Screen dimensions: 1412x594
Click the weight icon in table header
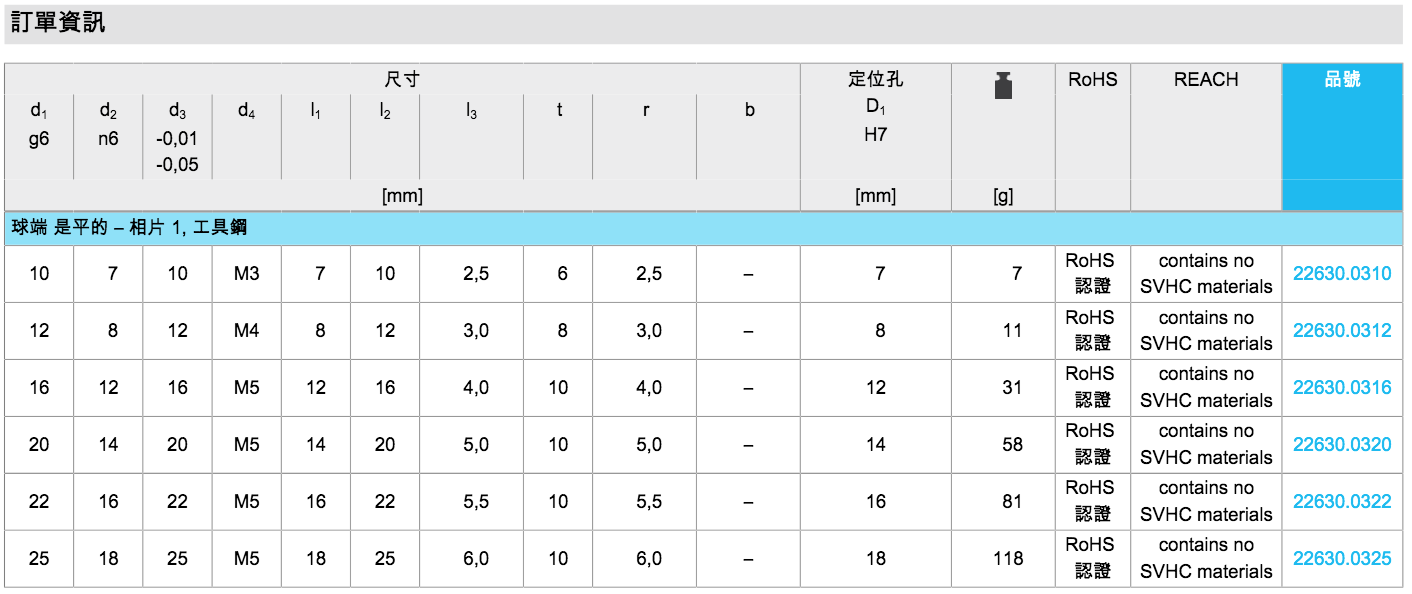click(x=1003, y=86)
